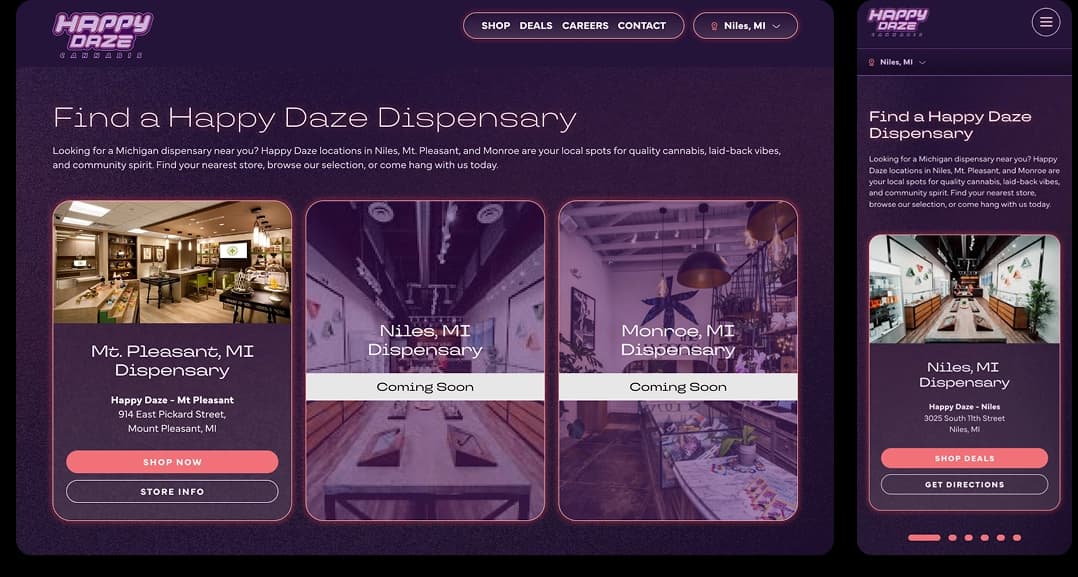Open the hamburger menu in mobile view
This screenshot has width=1078, height=577.
(x=1046, y=22)
